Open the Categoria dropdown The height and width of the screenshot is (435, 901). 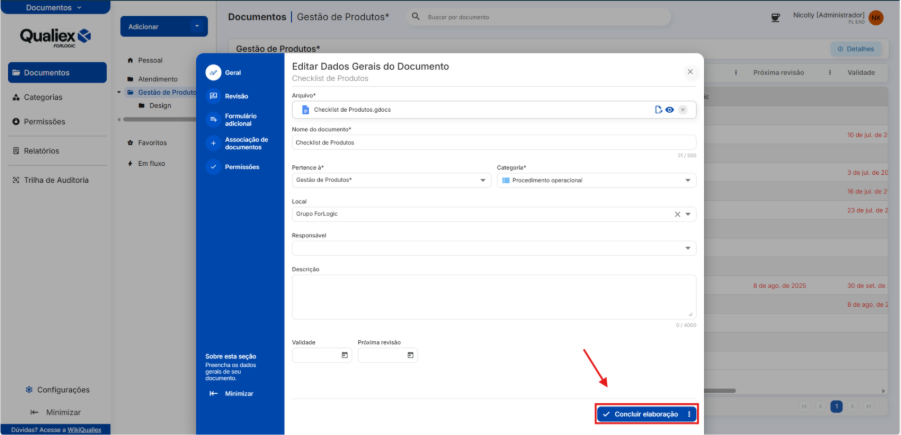(x=688, y=180)
